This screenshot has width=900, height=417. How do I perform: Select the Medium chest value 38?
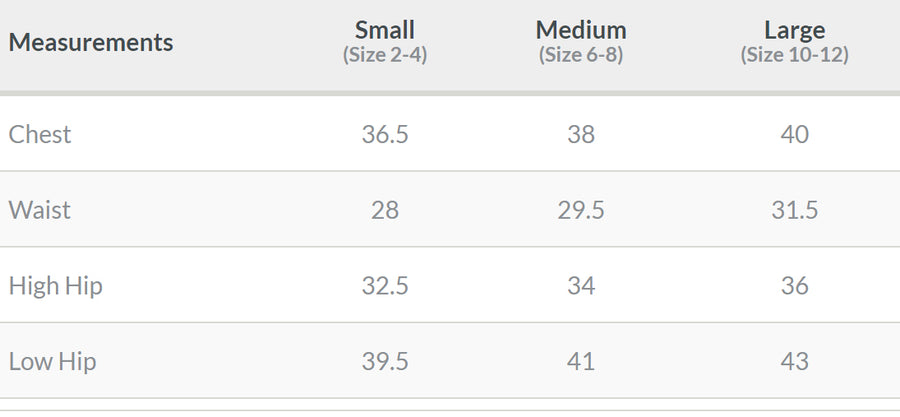(x=581, y=135)
